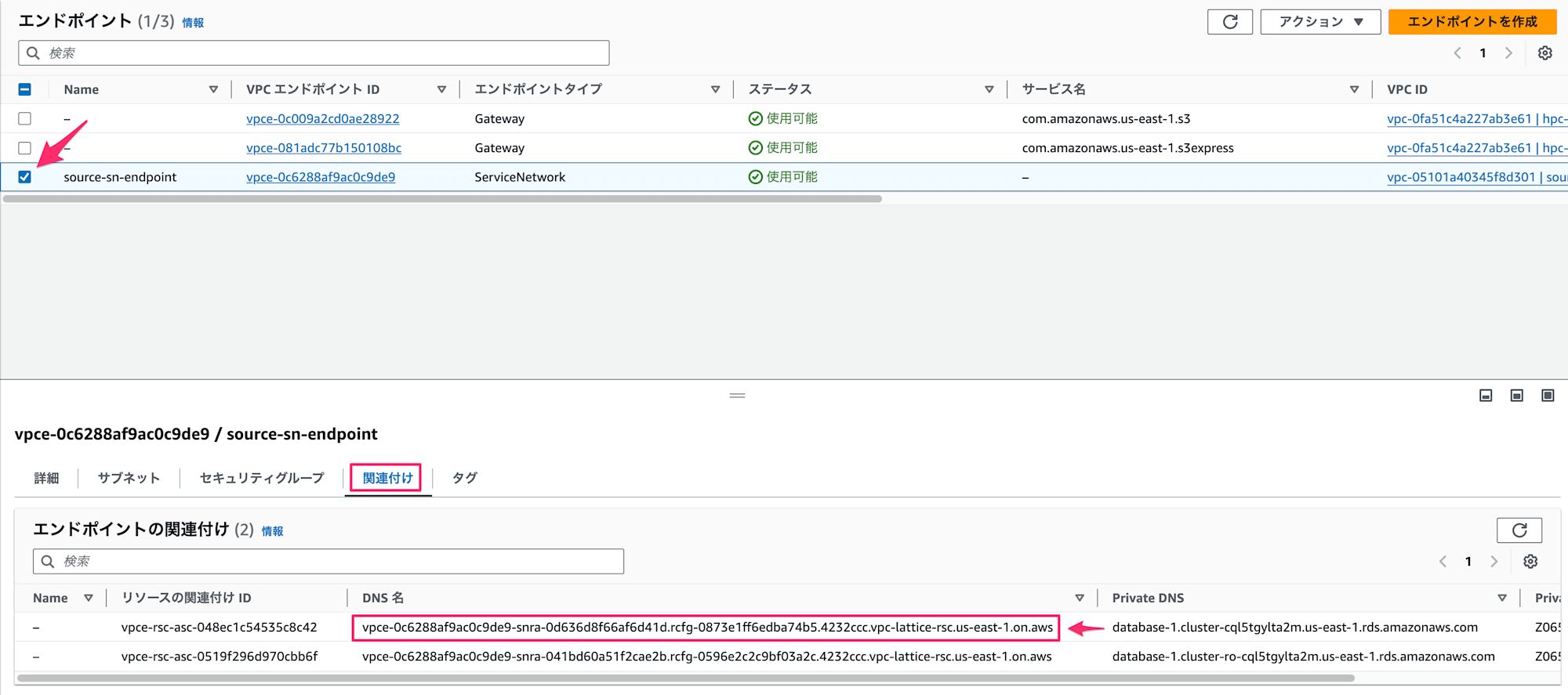Viewport: 1568px width, 695px height.
Task: Click the エンドポイントを作成 button
Action: click(1472, 22)
